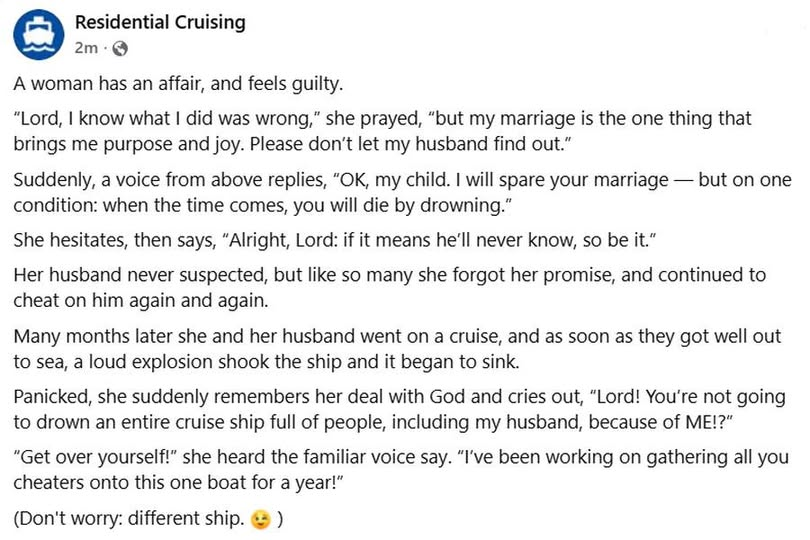Click the globe public-audience icon

[120, 48]
